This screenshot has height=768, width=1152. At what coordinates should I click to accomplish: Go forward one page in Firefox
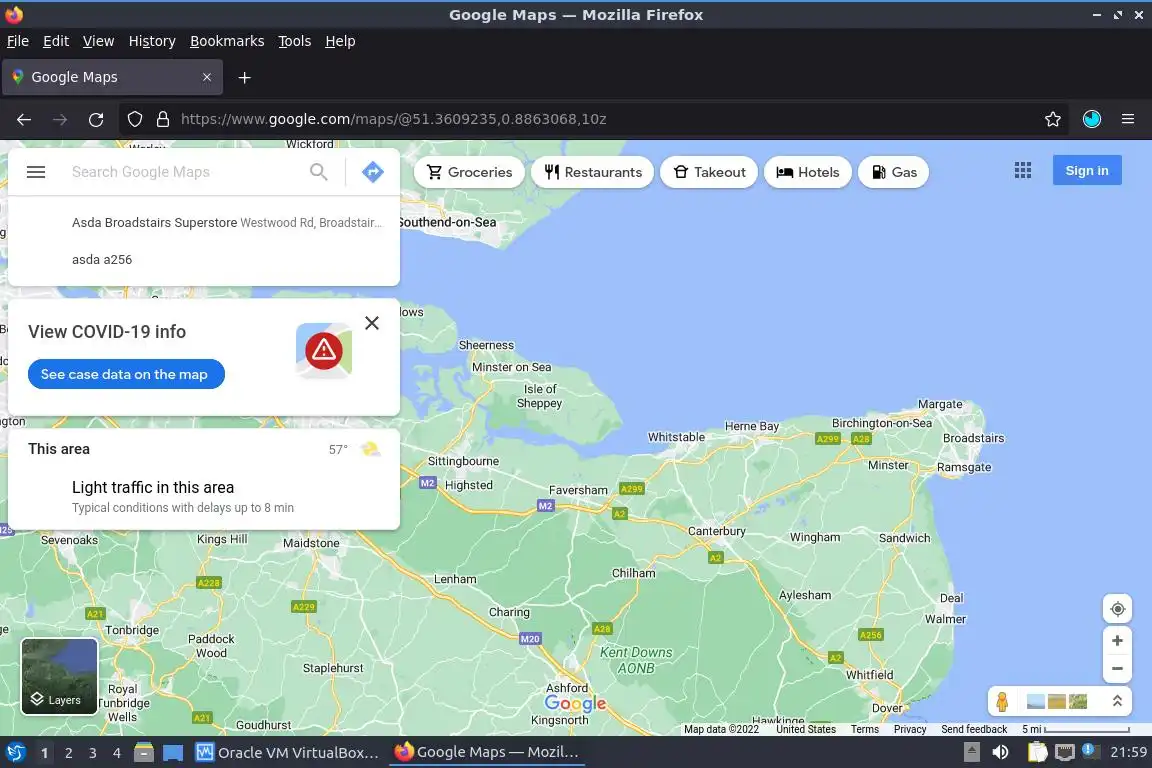(x=60, y=119)
